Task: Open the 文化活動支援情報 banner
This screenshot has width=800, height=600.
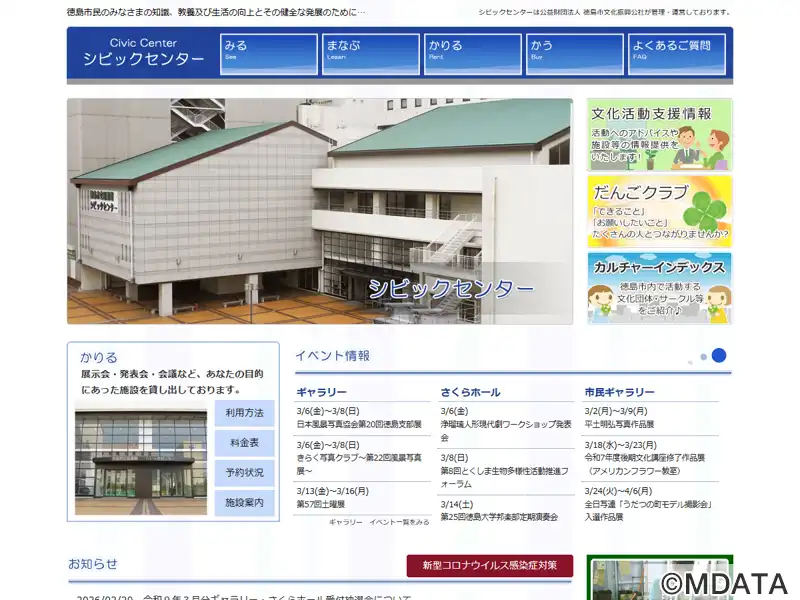Action: pos(660,135)
